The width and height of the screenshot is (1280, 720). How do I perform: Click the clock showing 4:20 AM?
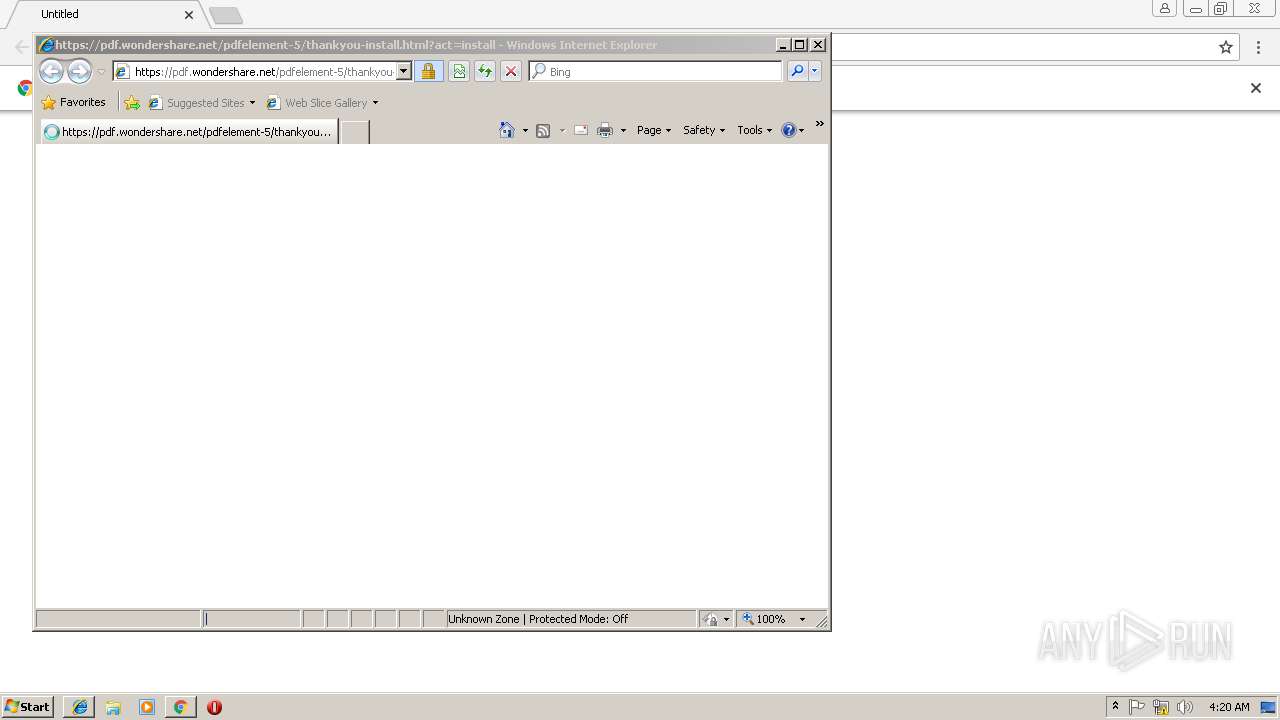click(x=1229, y=707)
